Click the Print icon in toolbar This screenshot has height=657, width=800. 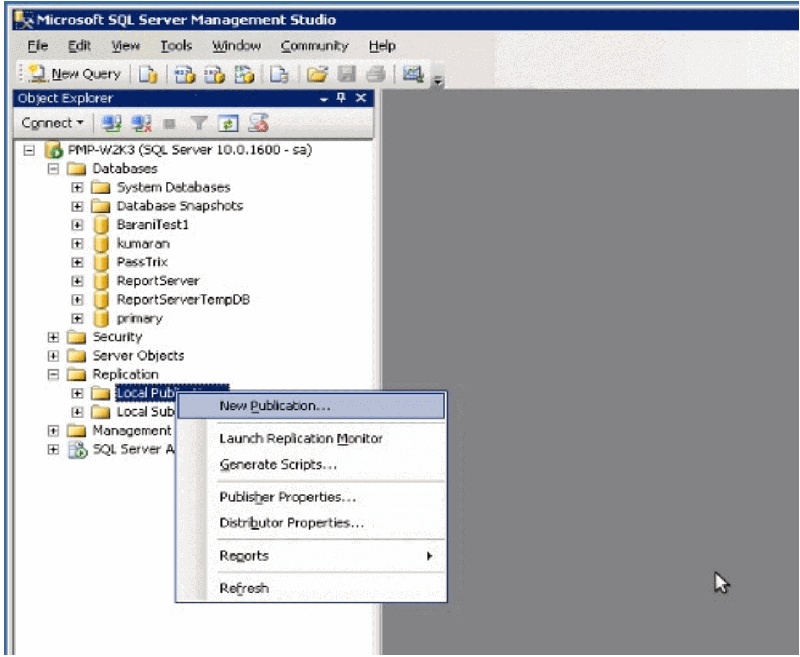(376, 74)
